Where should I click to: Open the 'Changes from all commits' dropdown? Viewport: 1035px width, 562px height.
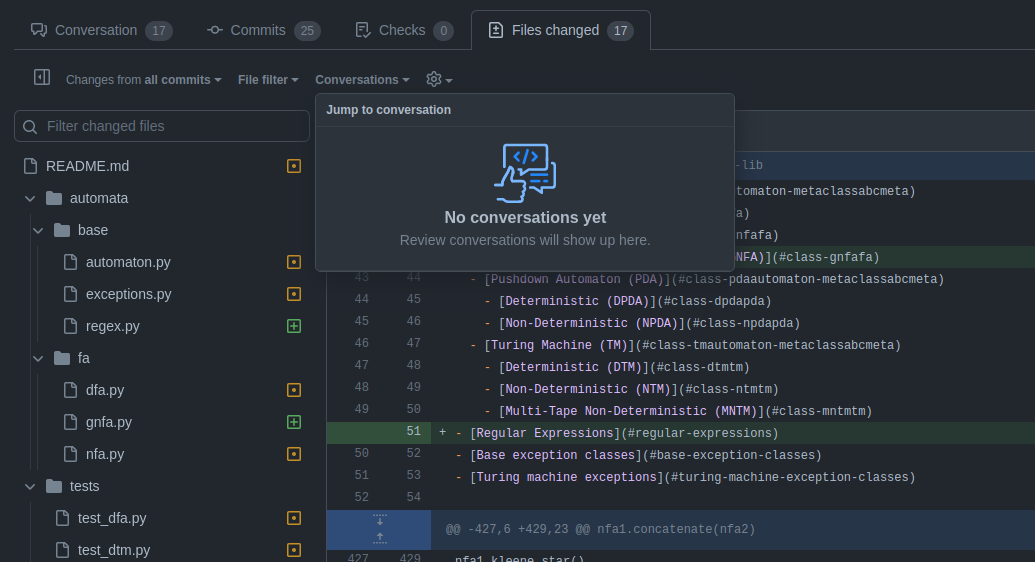coord(144,80)
